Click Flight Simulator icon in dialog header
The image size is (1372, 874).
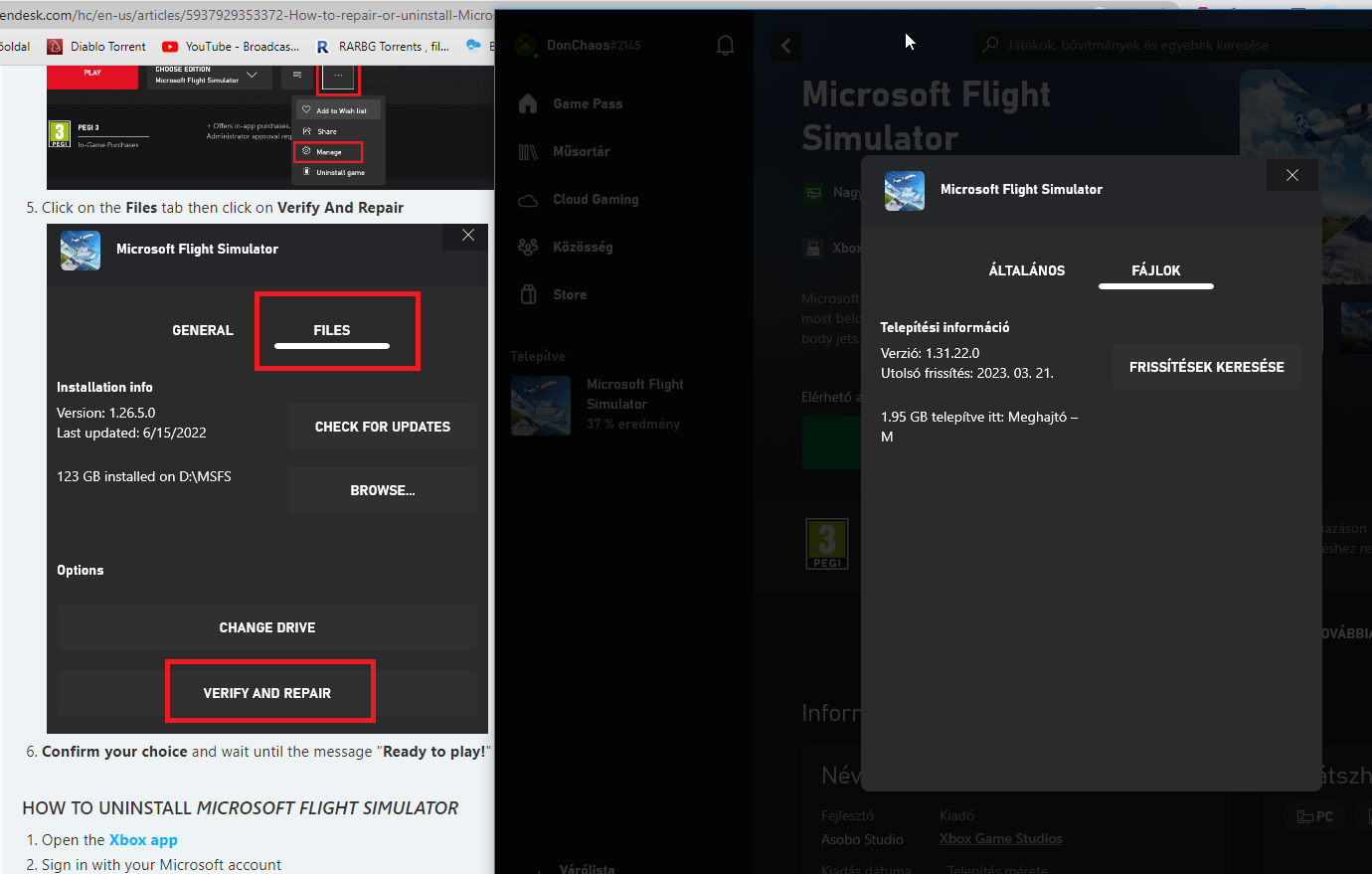(905, 191)
